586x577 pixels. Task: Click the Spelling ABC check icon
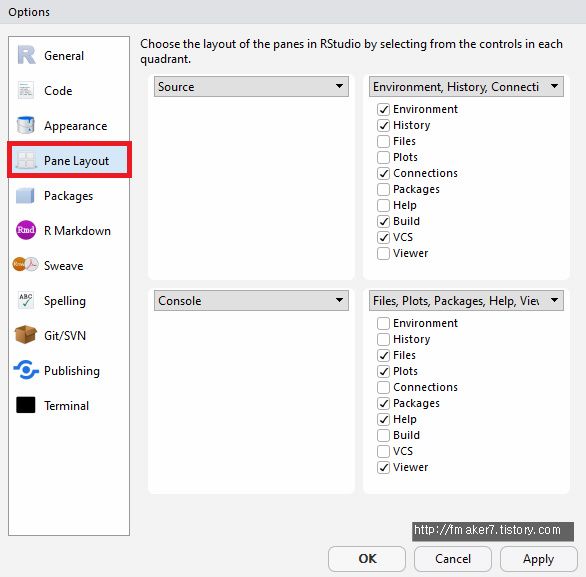pyautogui.click(x=26, y=300)
